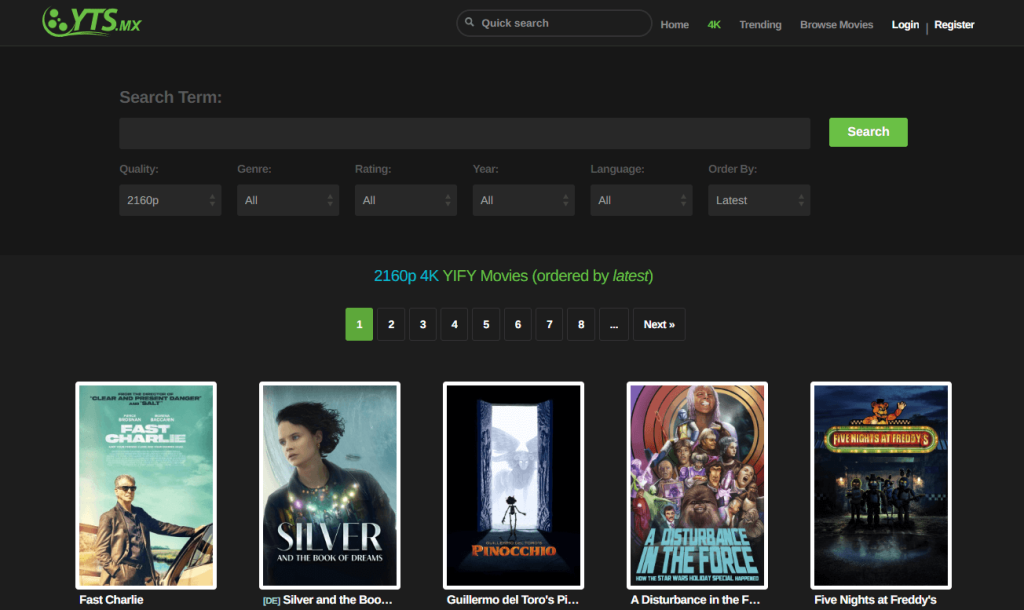Click Guillermo del Toro's Pi… title link
The image size is (1024, 610).
(513, 600)
